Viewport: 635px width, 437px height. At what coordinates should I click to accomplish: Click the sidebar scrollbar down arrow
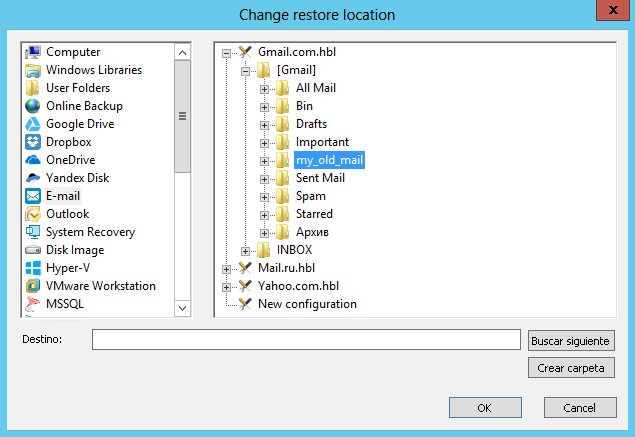[182, 307]
